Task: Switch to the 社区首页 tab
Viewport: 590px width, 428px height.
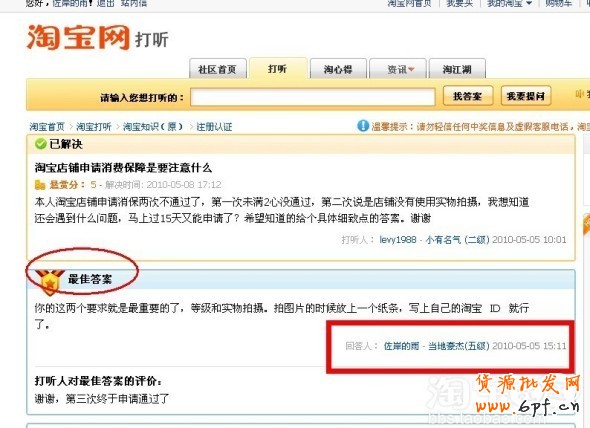Action: [217, 69]
